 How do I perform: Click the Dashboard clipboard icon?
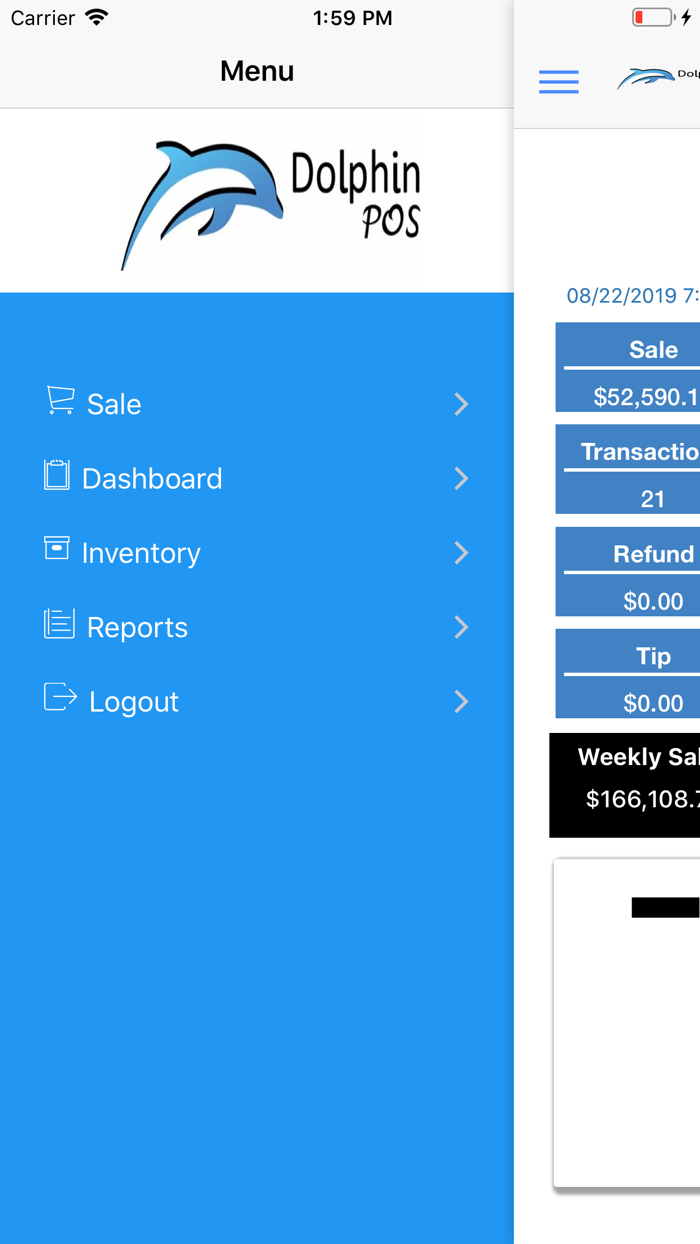59,477
